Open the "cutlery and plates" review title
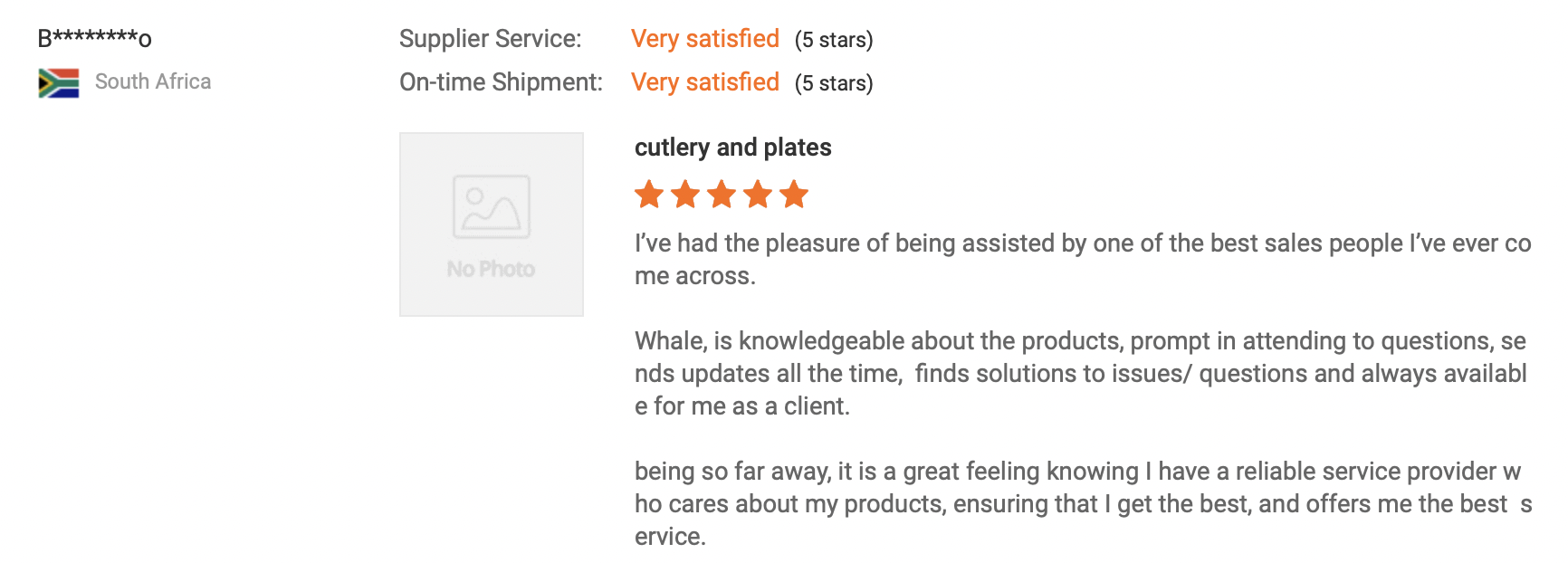The height and width of the screenshot is (563, 1568). pyautogui.click(x=732, y=148)
